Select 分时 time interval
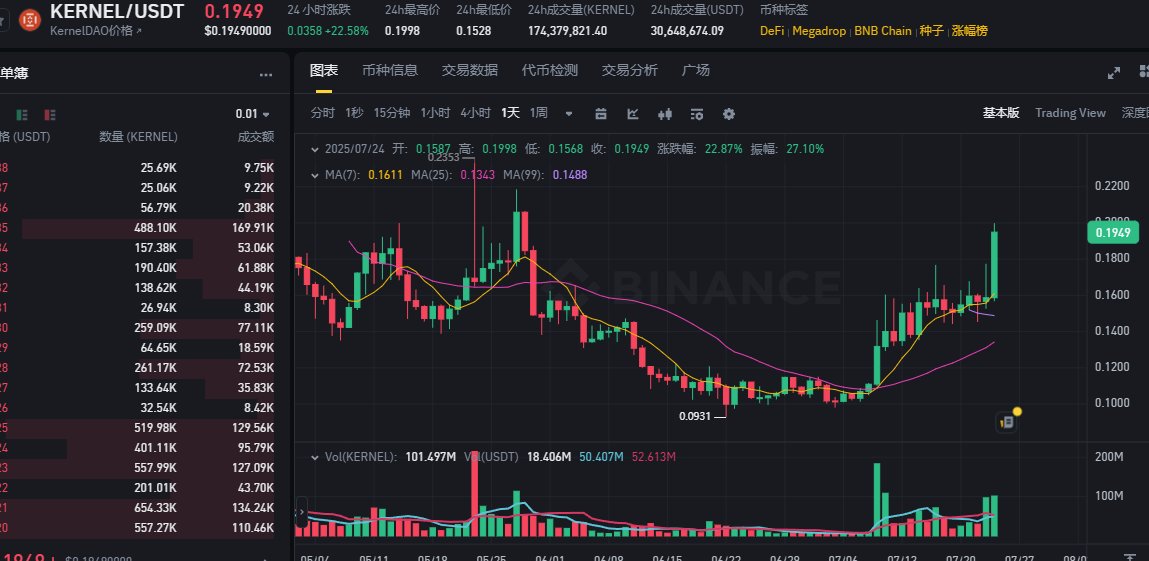The width and height of the screenshot is (1149, 561). tap(322, 113)
